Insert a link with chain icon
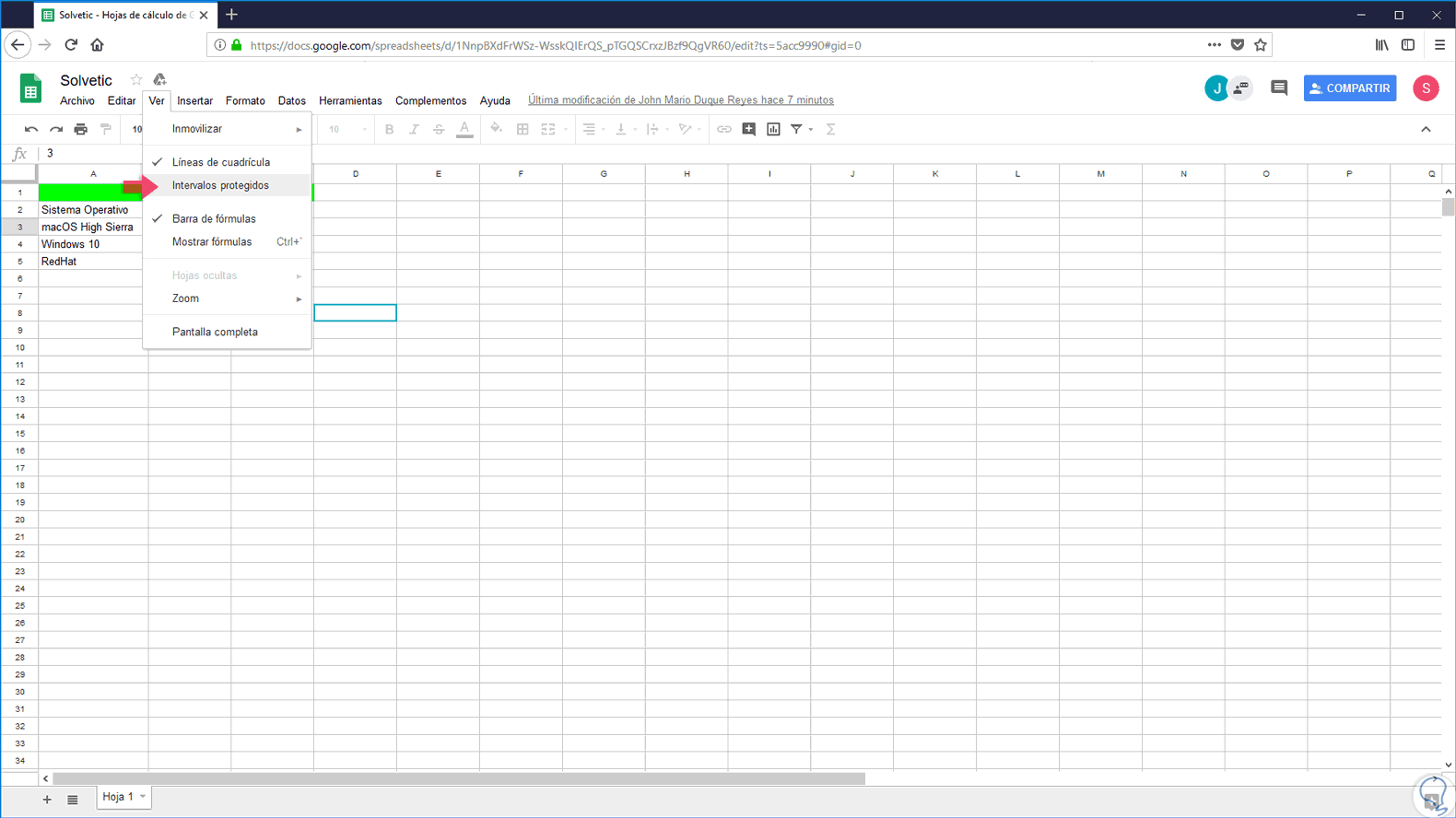The image size is (1456, 818). coord(724,130)
